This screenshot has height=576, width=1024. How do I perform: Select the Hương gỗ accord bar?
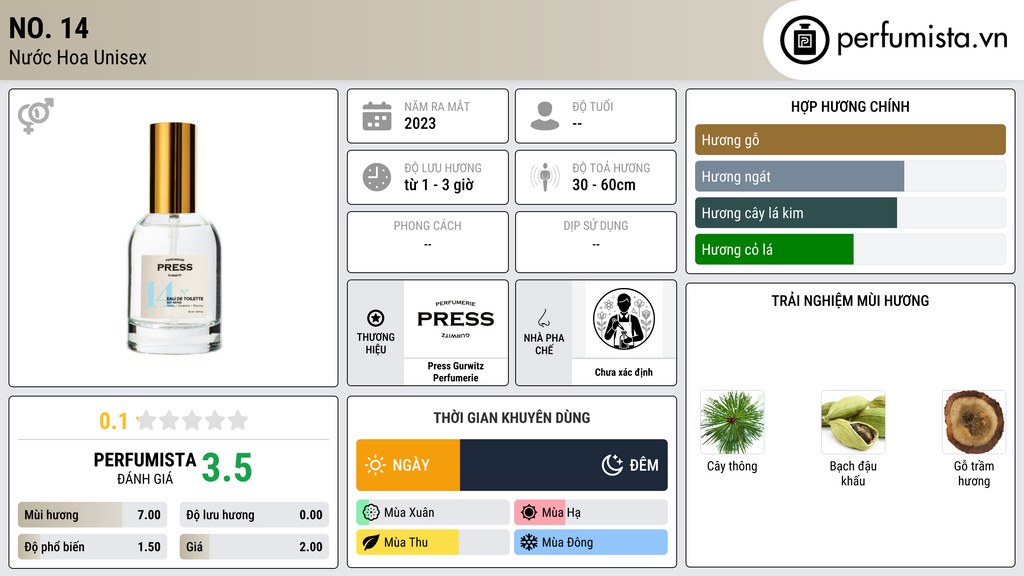coord(850,140)
